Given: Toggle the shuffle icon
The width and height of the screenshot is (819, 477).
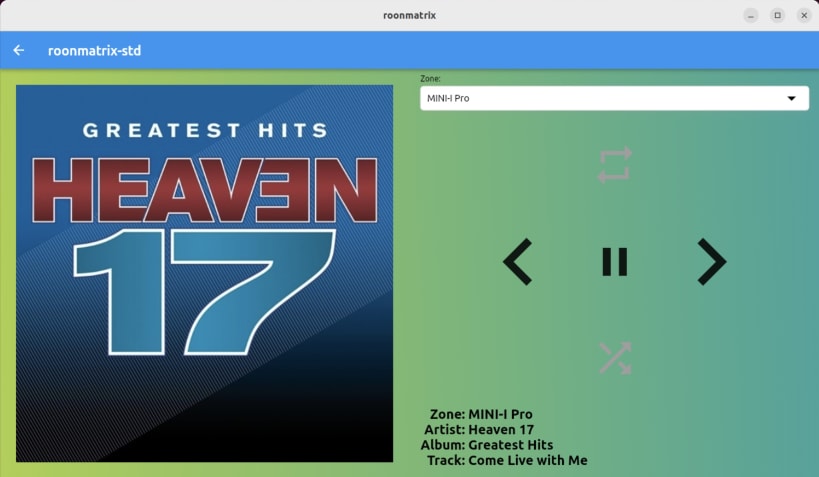Looking at the screenshot, I should (615, 358).
